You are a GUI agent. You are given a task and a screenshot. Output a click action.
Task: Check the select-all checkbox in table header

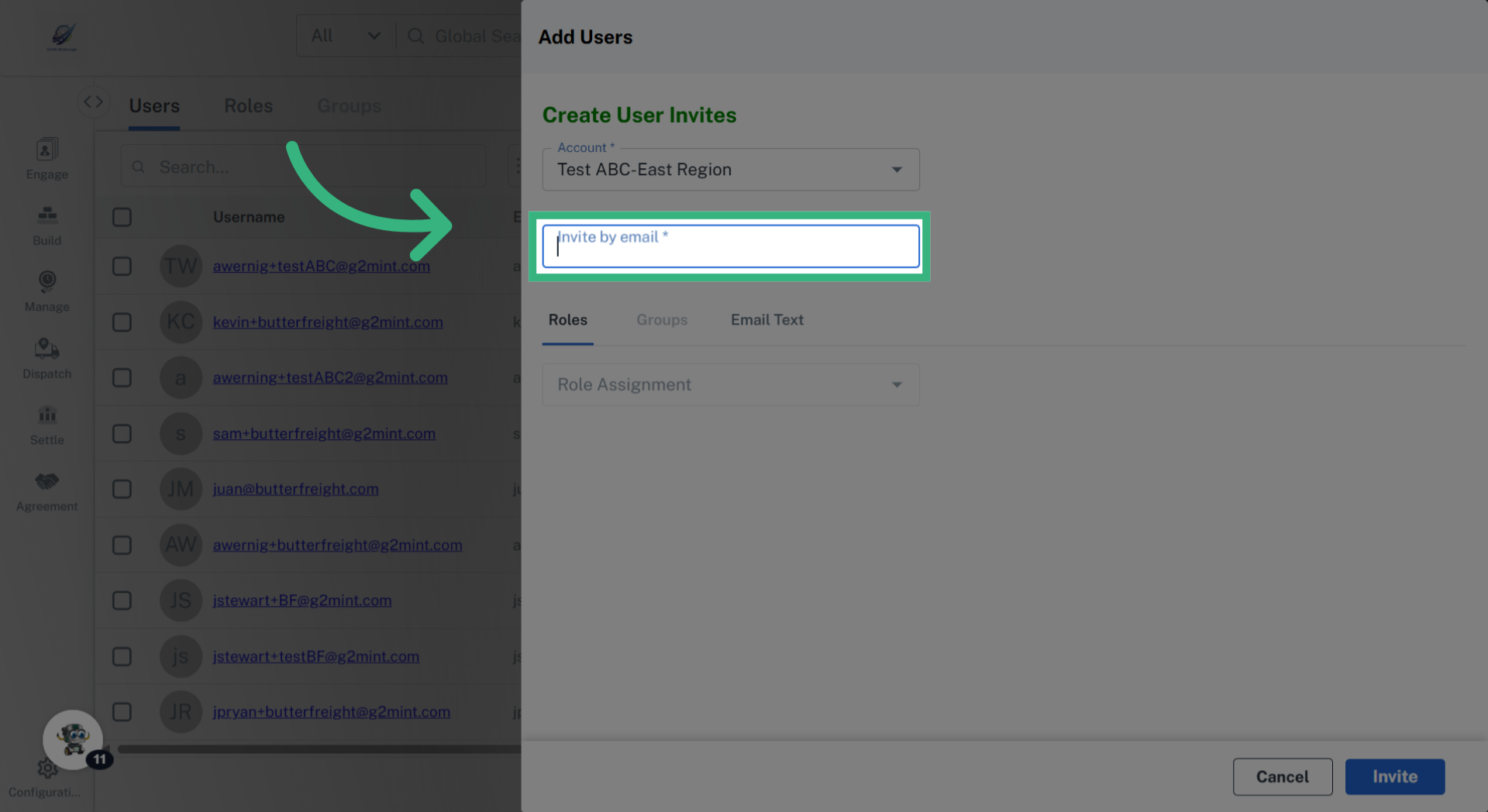122,217
